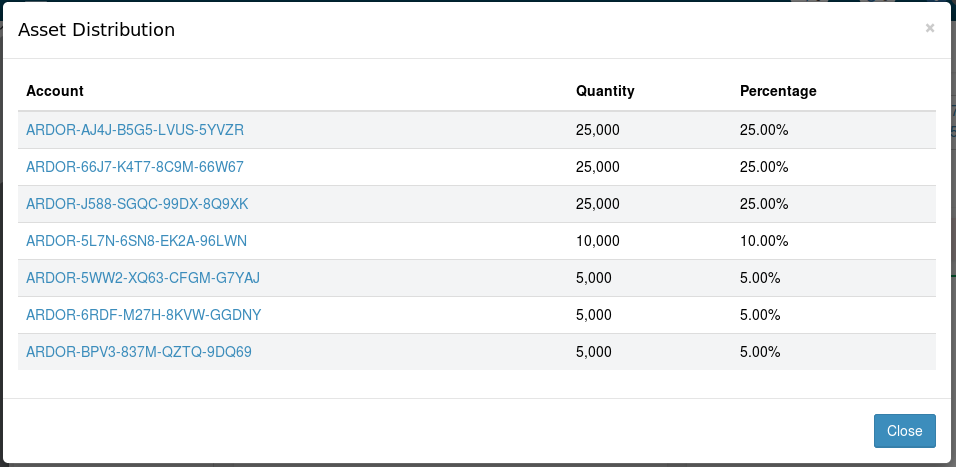Screen dimensions: 956x467
Task: Click the Percentage column header
Action: click(x=778, y=91)
